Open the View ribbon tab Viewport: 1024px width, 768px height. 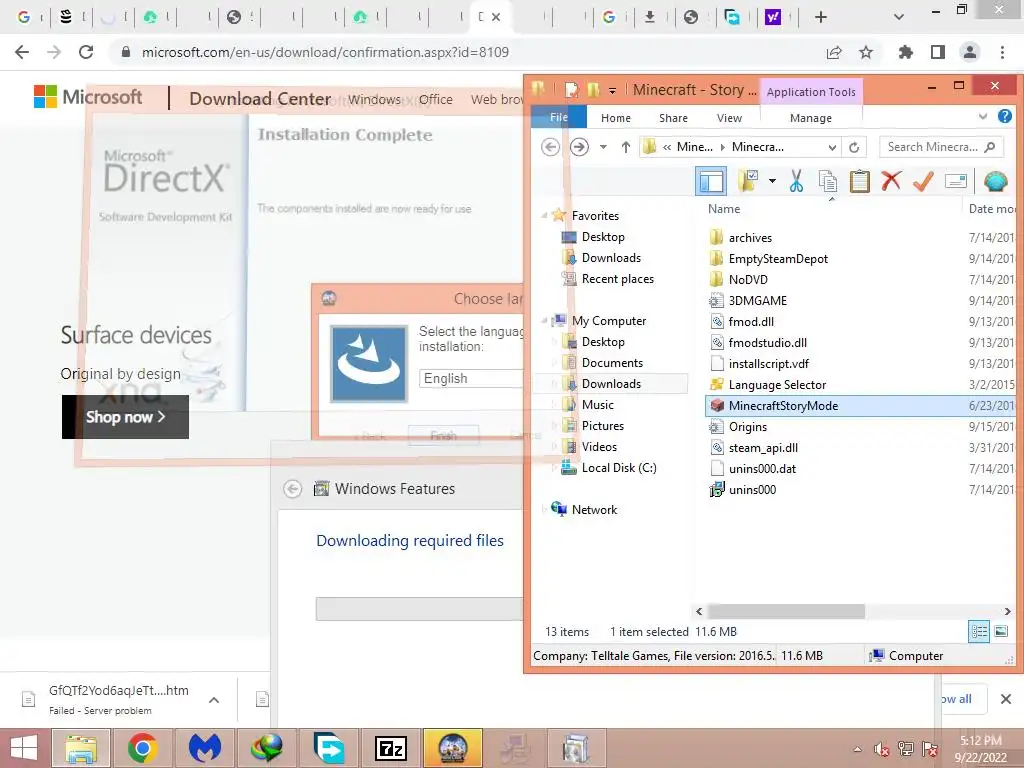tap(729, 118)
